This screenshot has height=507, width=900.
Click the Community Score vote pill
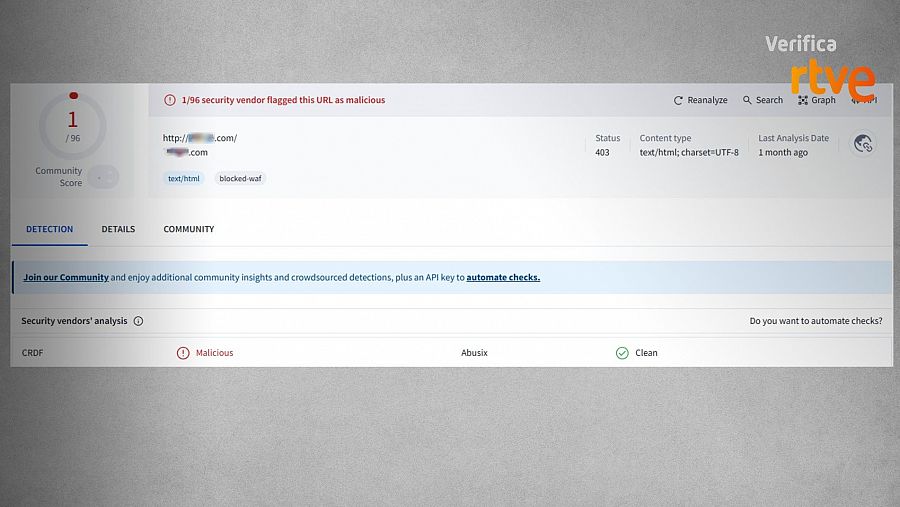(x=102, y=177)
